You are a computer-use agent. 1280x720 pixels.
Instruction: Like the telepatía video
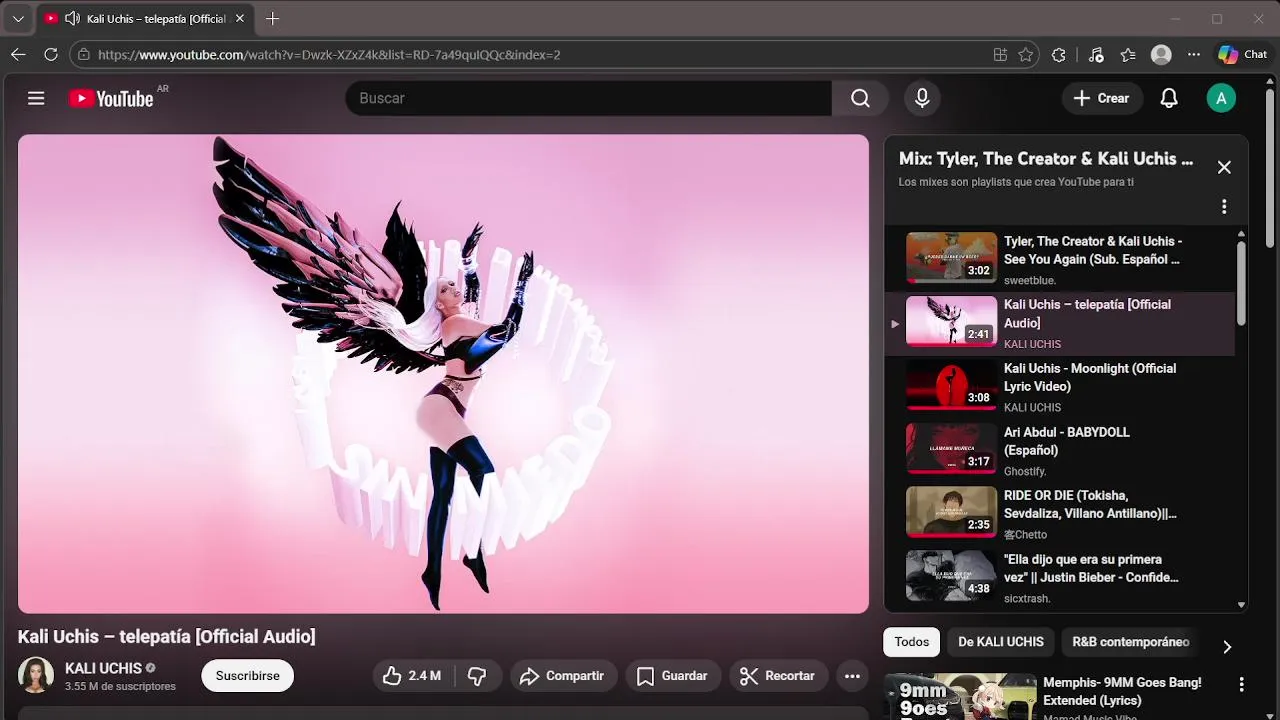click(x=411, y=676)
